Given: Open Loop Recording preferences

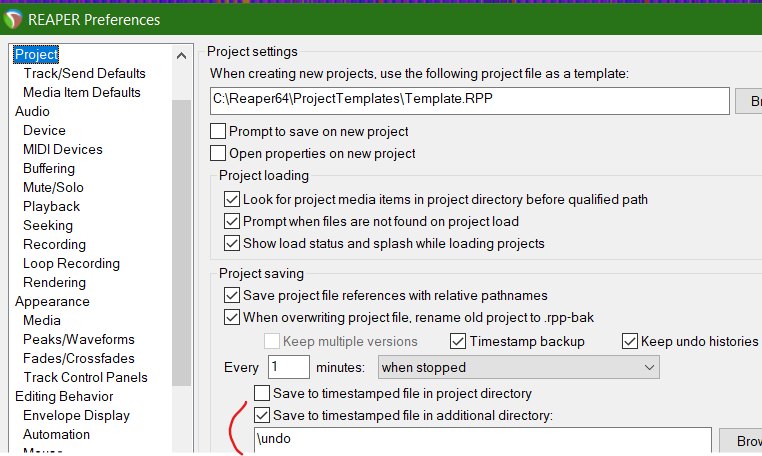Looking at the screenshot, I should point(71,263).
